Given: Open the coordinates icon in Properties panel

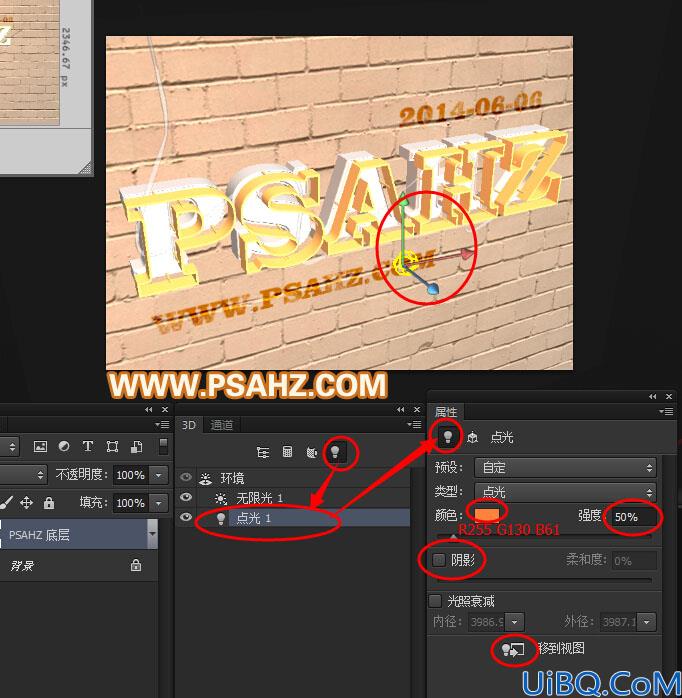Looking at the screenshot, I should (472, 438).
